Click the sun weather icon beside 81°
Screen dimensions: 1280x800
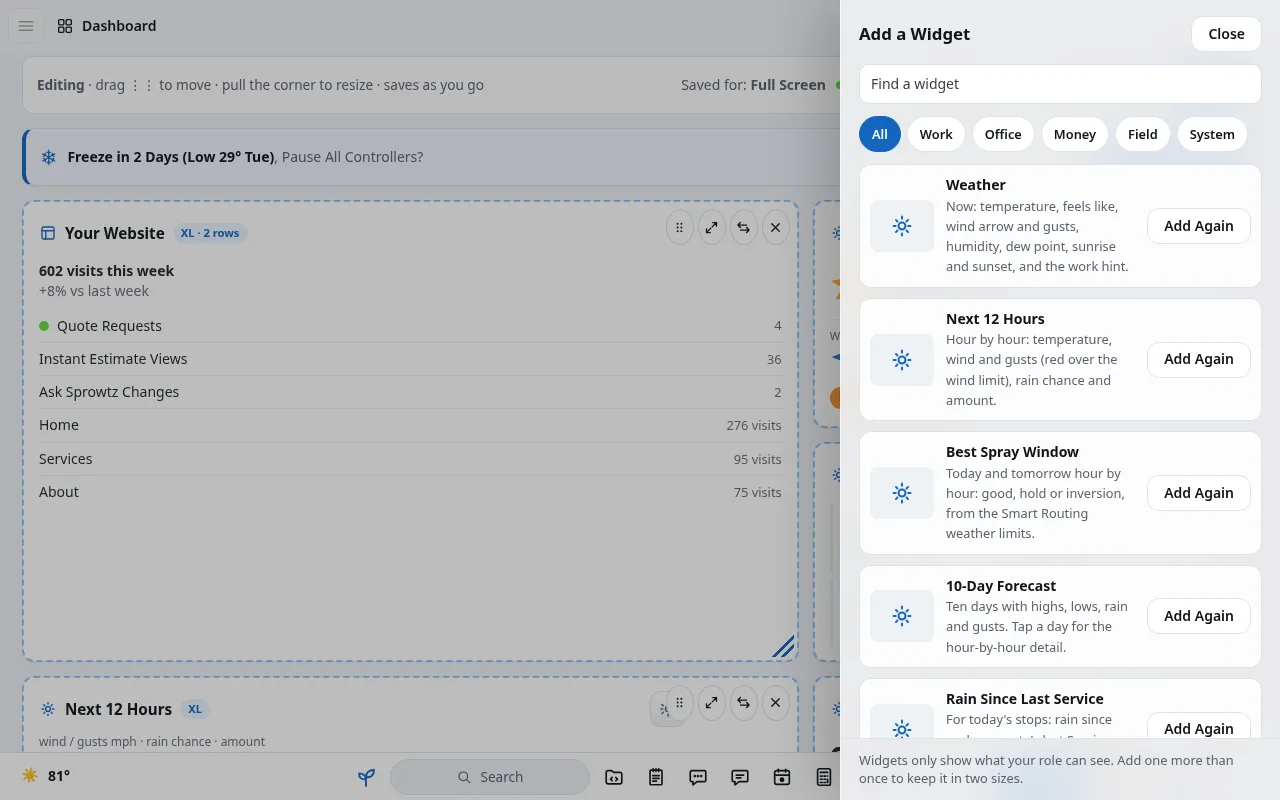click(30, 776)
